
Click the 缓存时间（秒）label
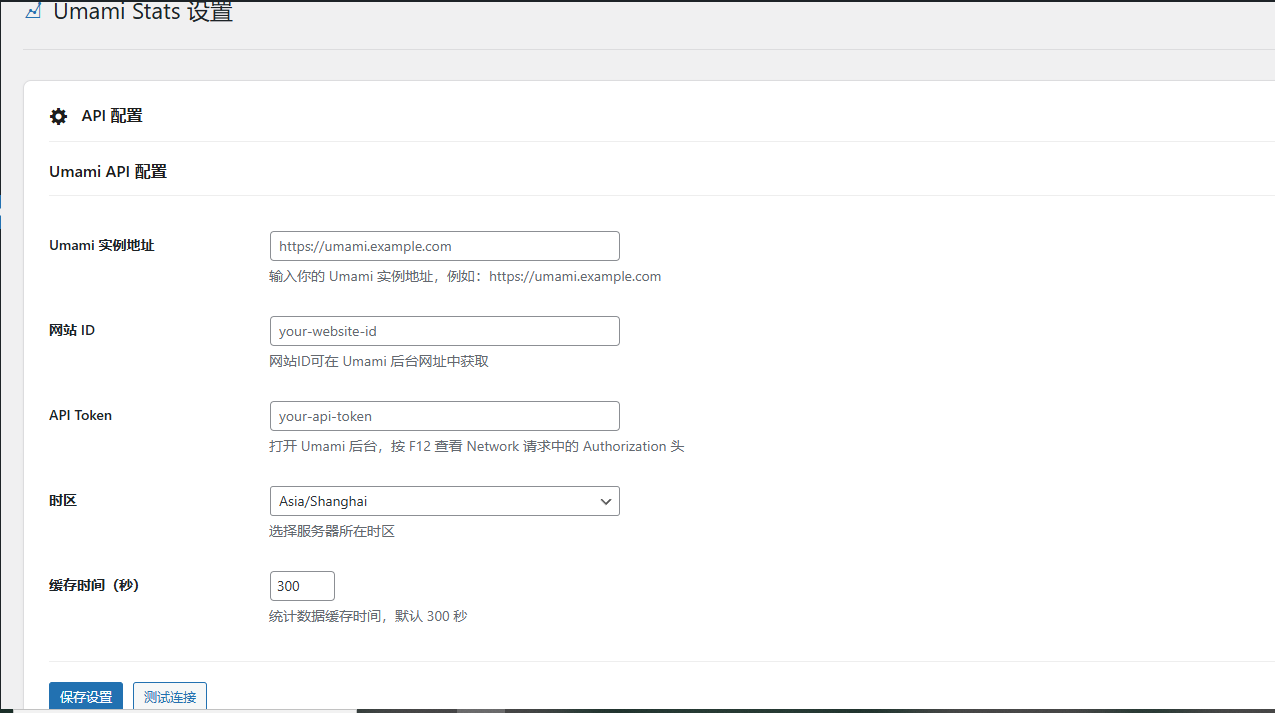point(94,585)
